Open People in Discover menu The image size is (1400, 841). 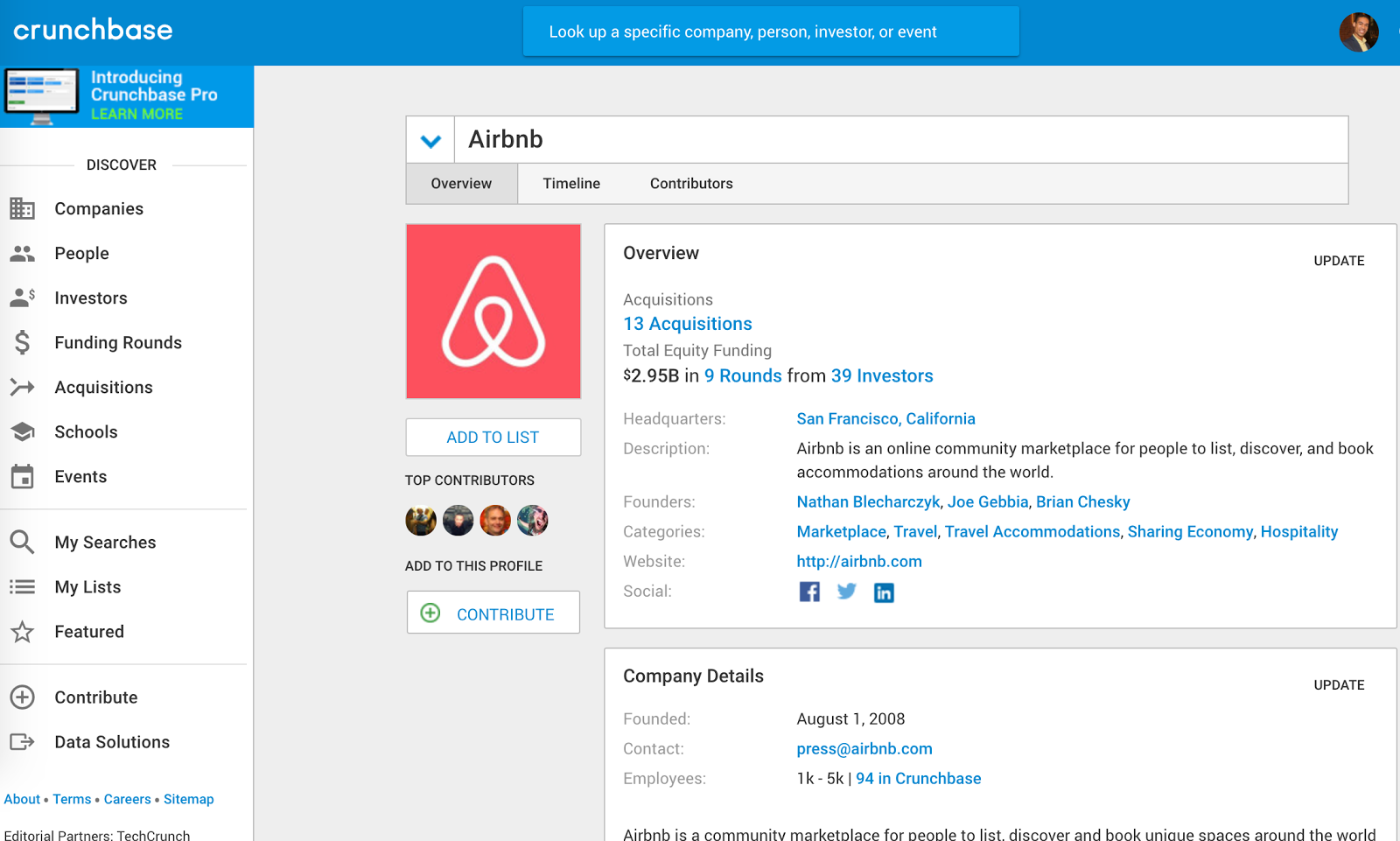pos(82,253)
